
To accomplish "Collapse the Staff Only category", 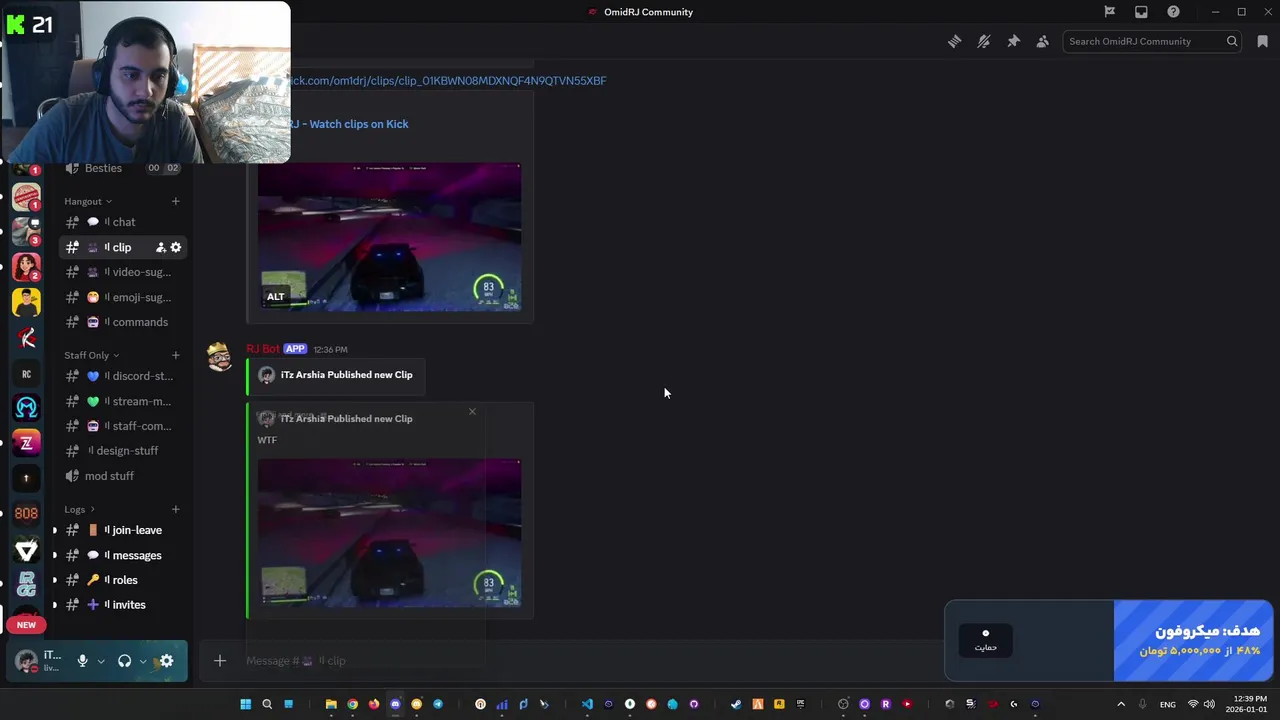I will click(91, 355).
